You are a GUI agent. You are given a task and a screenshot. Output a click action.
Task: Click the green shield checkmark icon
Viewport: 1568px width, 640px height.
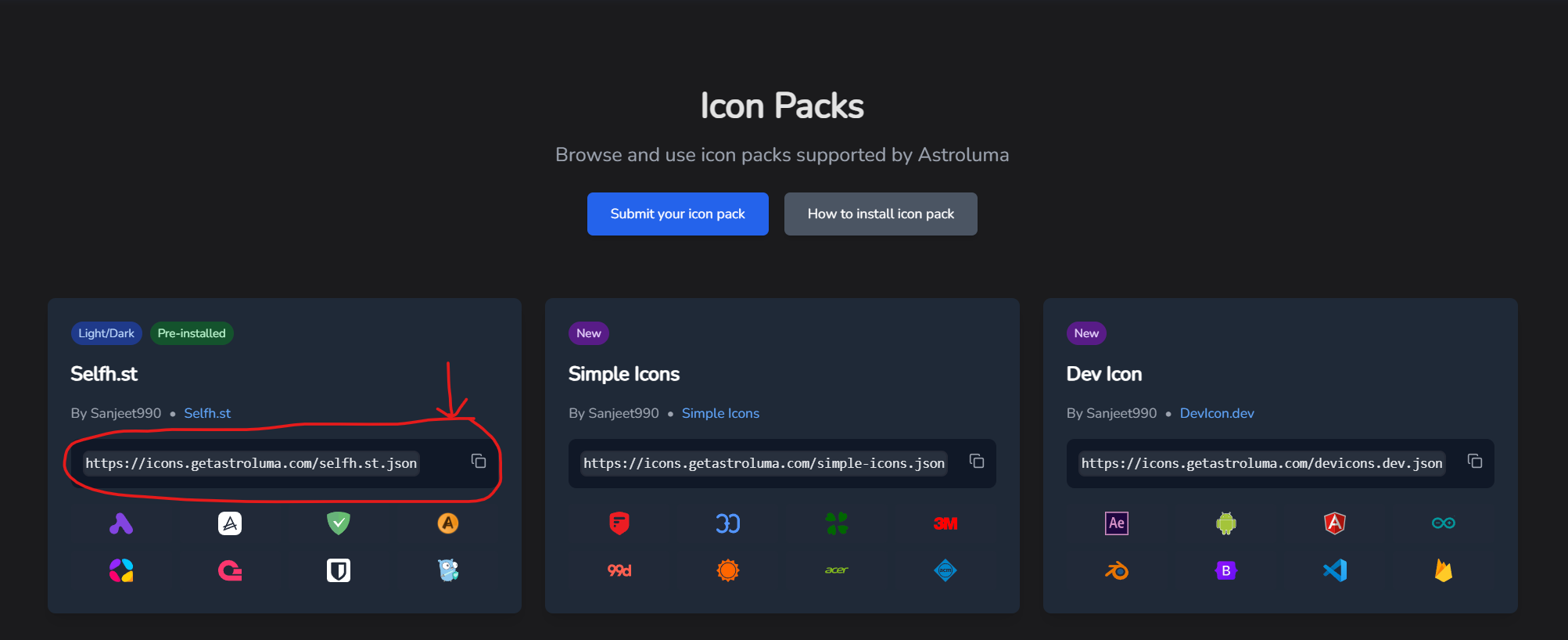(x=339, y=523)
